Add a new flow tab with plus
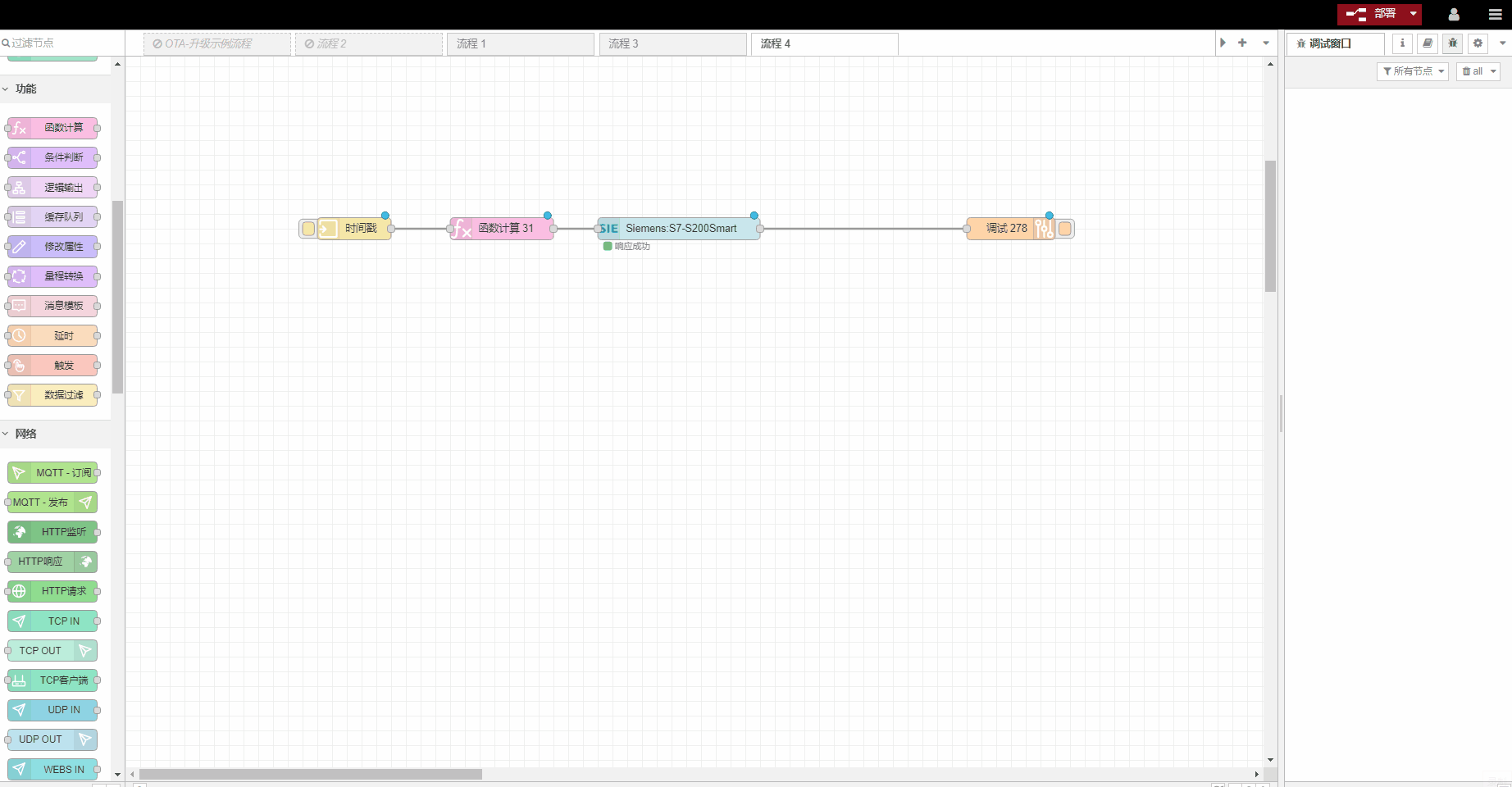The image size is (1512, 787). click(1242, 43)
